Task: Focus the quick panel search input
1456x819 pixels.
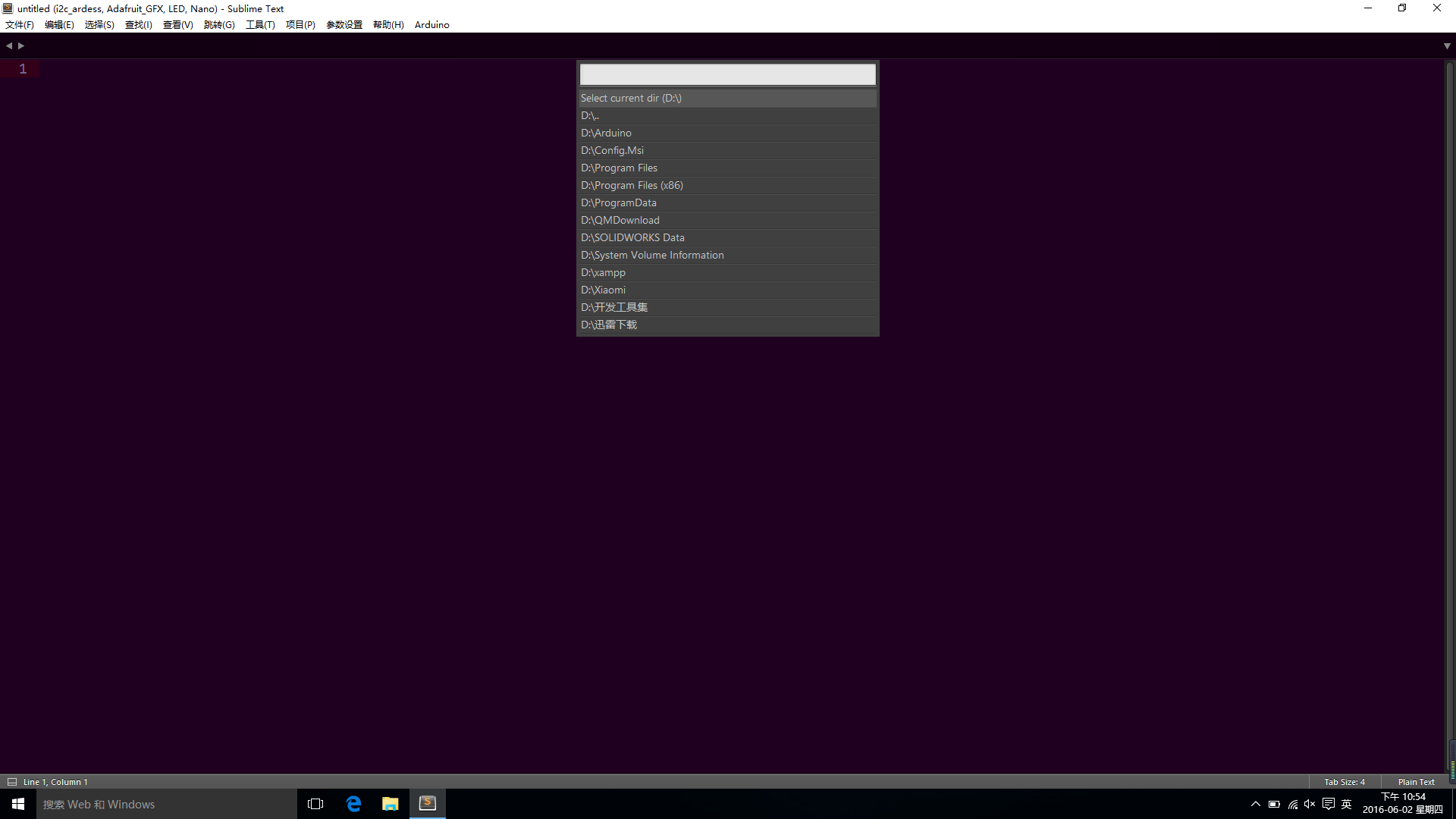Action: pyautogui.click(x=728, y=74)
